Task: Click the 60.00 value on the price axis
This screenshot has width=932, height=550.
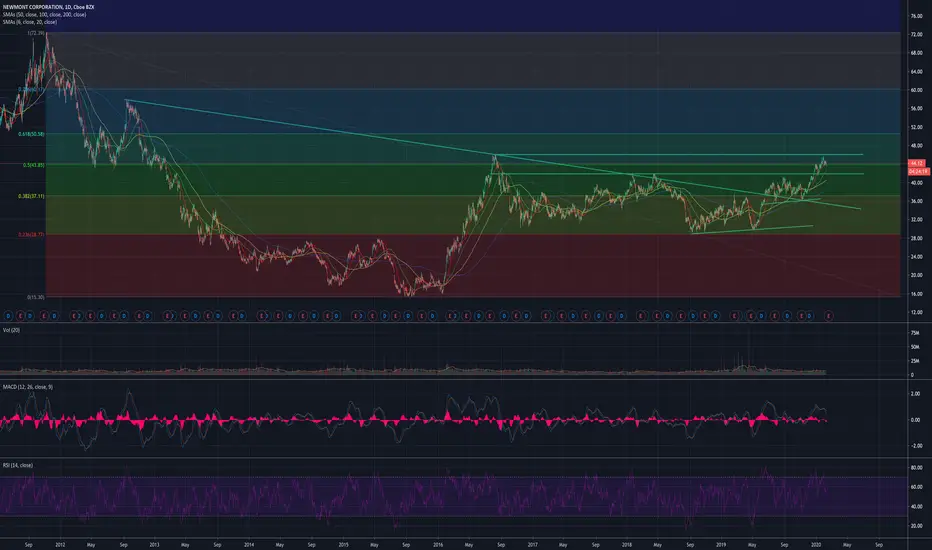Action: tap(916, 90)
